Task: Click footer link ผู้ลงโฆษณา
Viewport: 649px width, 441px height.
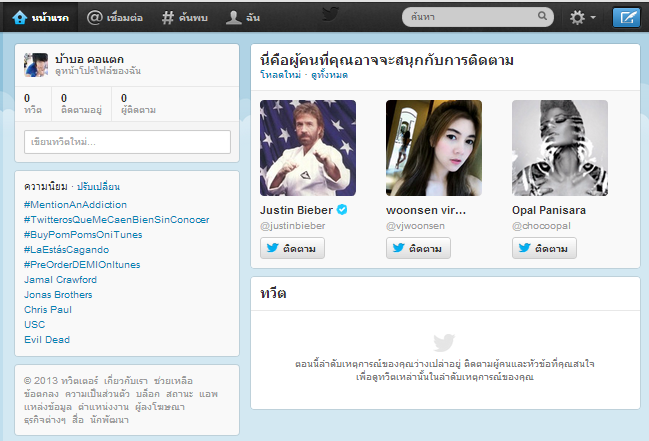Action: 160,407
